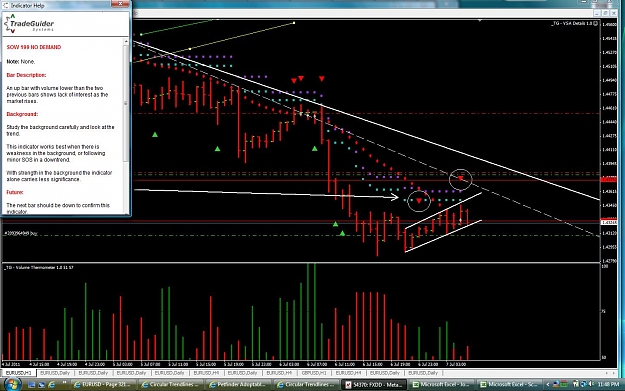Click the 'Background:' heading text
Viewport: 625px width, 391px height.
[22, 114]
